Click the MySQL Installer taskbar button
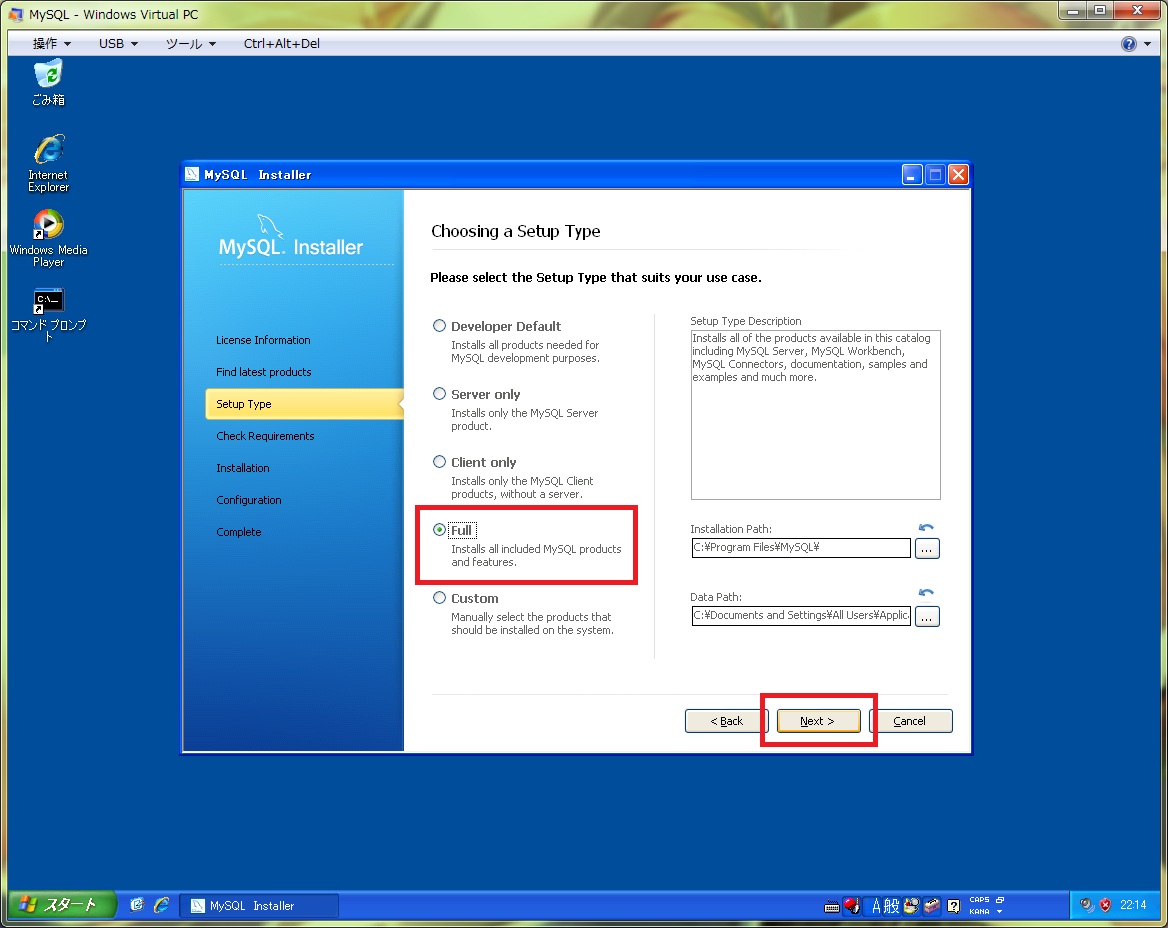 tap(259, 906)
